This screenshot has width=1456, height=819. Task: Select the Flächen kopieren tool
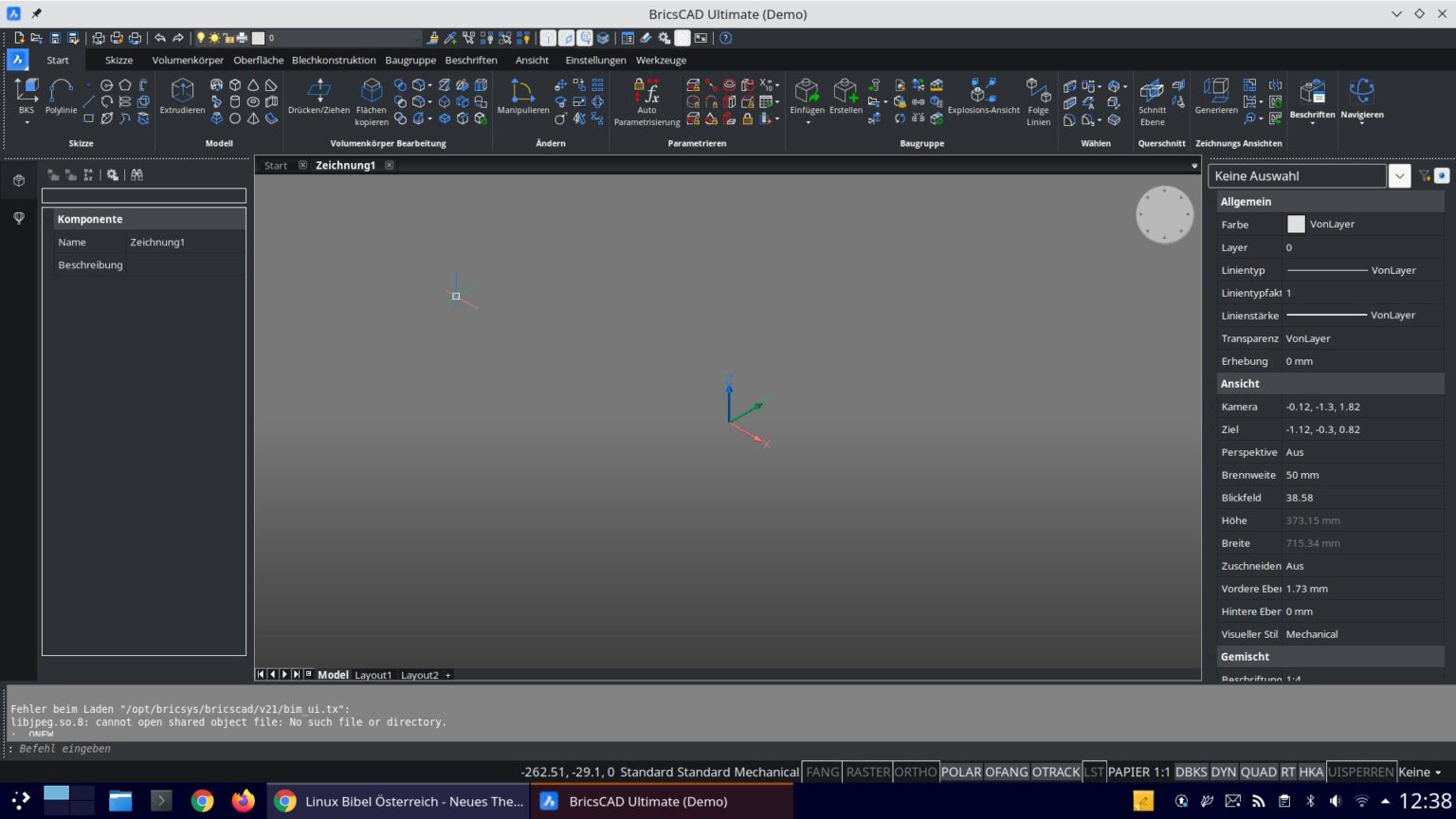coord(371,100)
